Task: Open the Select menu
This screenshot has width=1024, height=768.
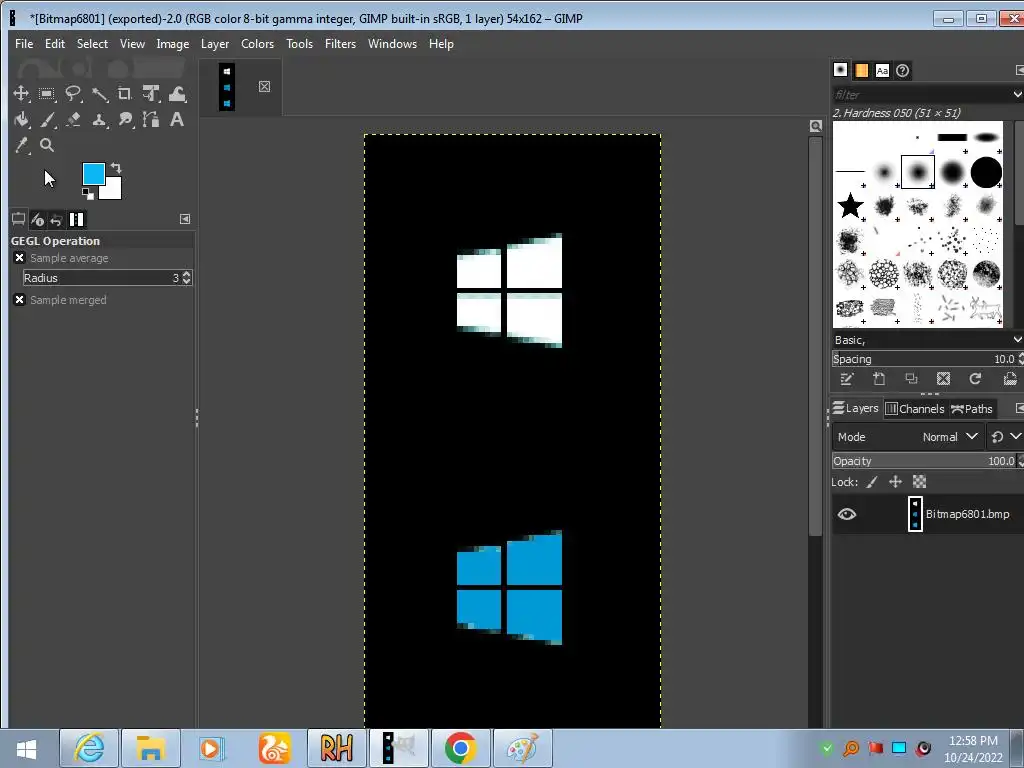Action: [92, 44]
